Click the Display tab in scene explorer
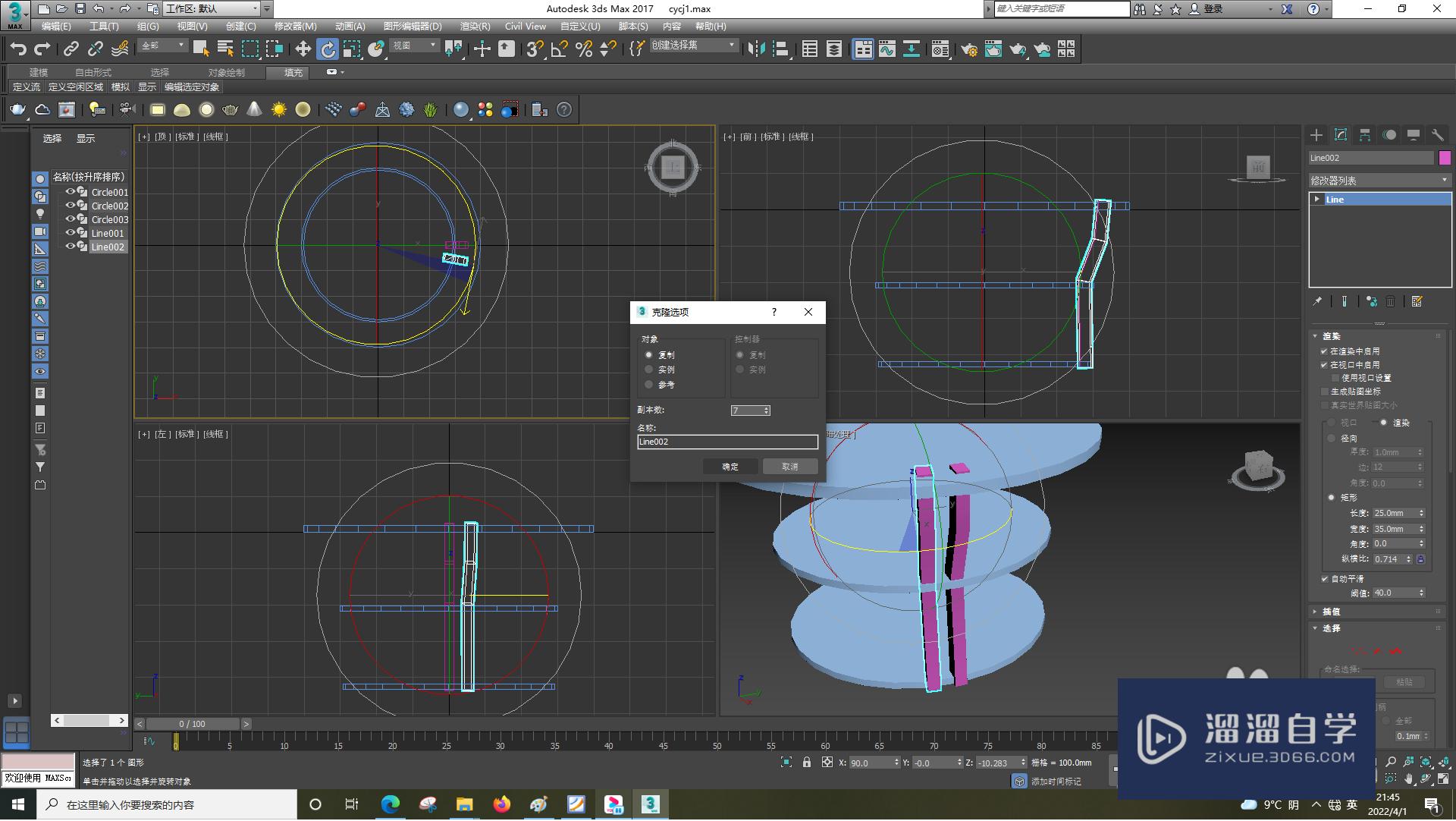This screenshot has width=1456, height=821. (86, 139)
